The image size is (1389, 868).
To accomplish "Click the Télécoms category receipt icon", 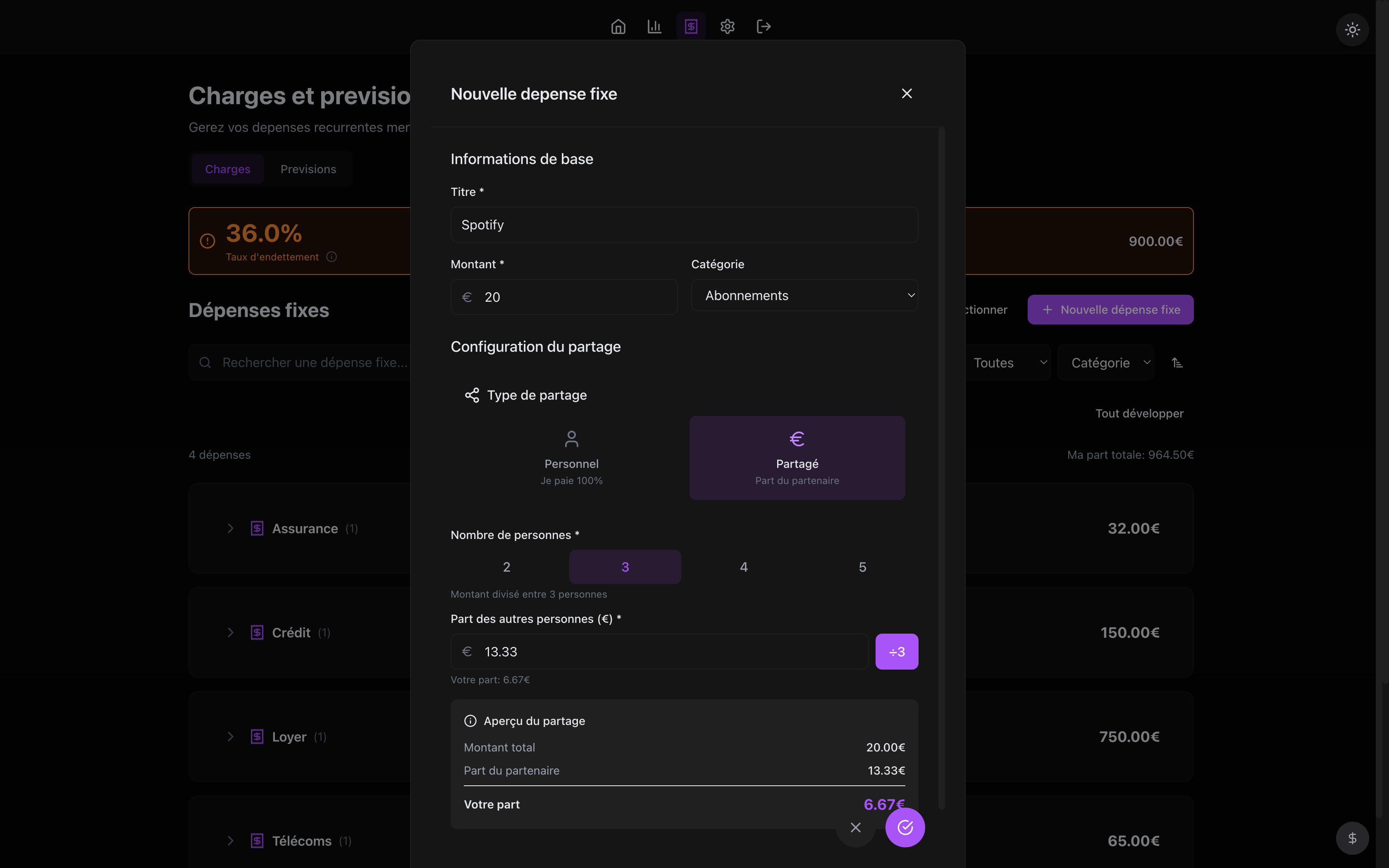I will pyautogui.click(x=257, y=840).
